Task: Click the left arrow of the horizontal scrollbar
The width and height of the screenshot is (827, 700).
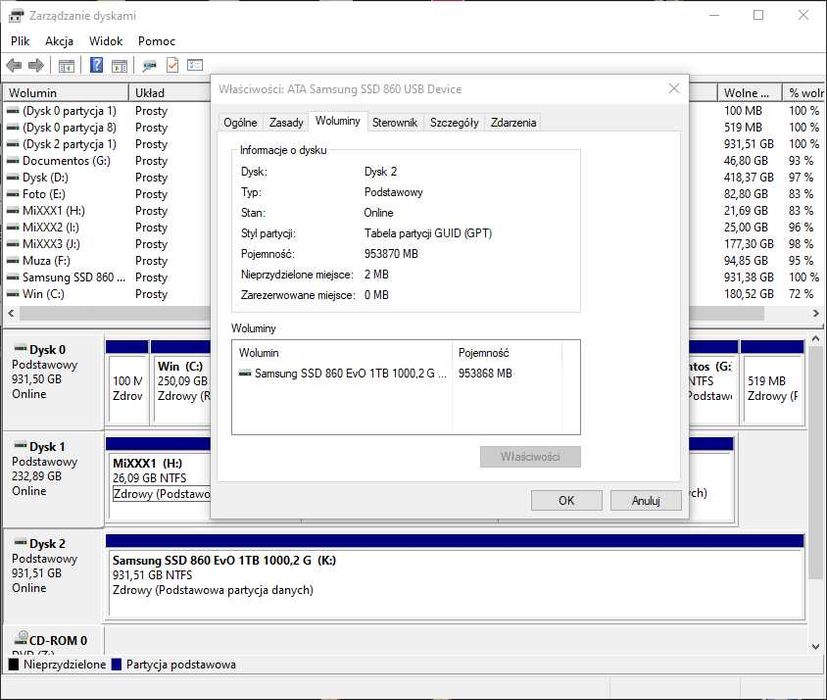Action: pyautogui.click(x=11, y=313)
